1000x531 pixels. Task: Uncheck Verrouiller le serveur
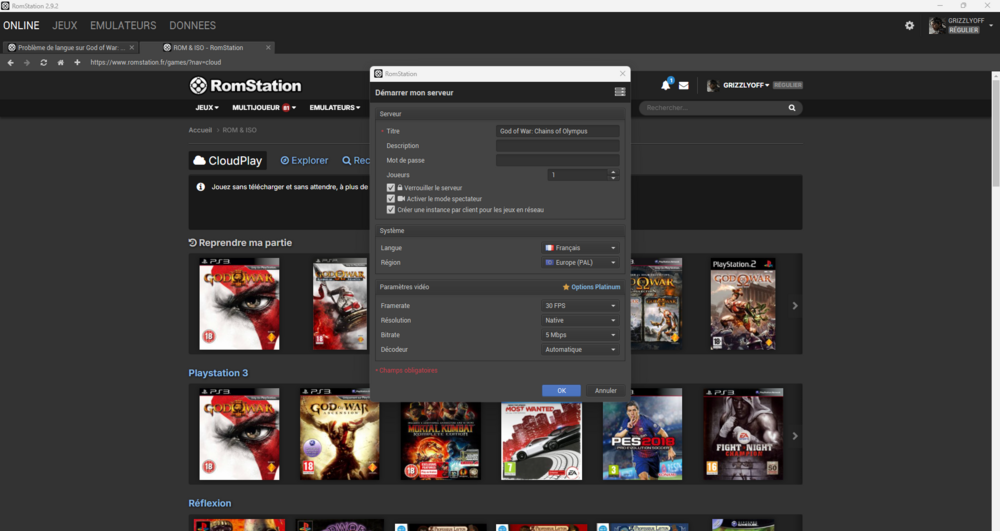[x=391, y=188]
